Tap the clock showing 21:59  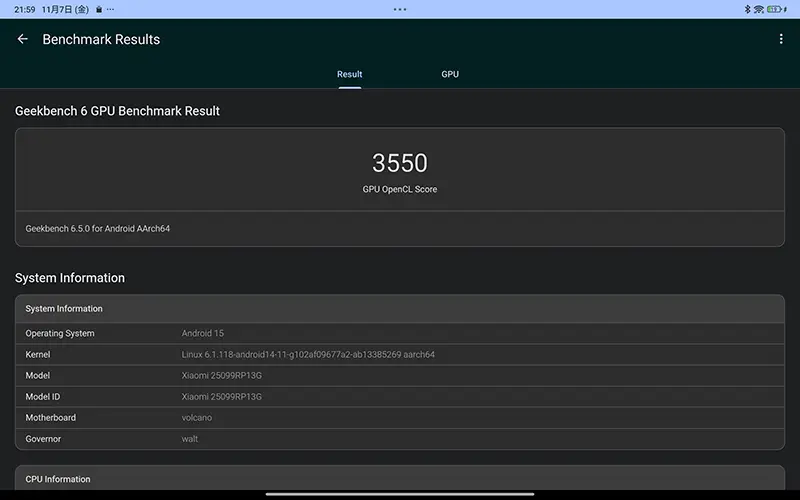[x=24, y=9]
